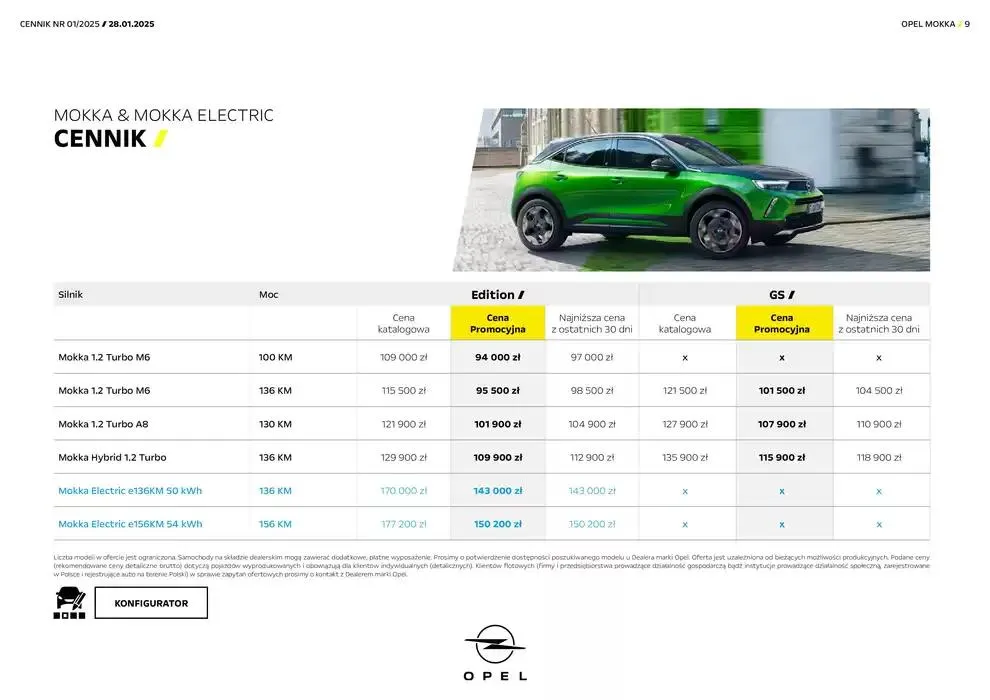
Task: Click the 115 900 zł GS promotional price
Action: coord(781,457)
